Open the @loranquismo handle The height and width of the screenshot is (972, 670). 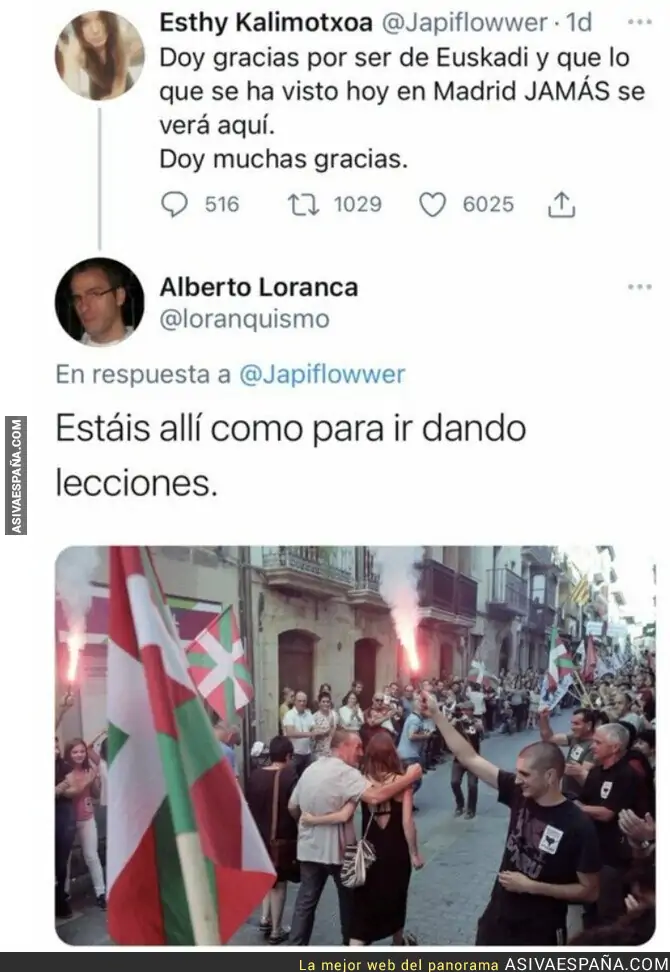[244, 319]
